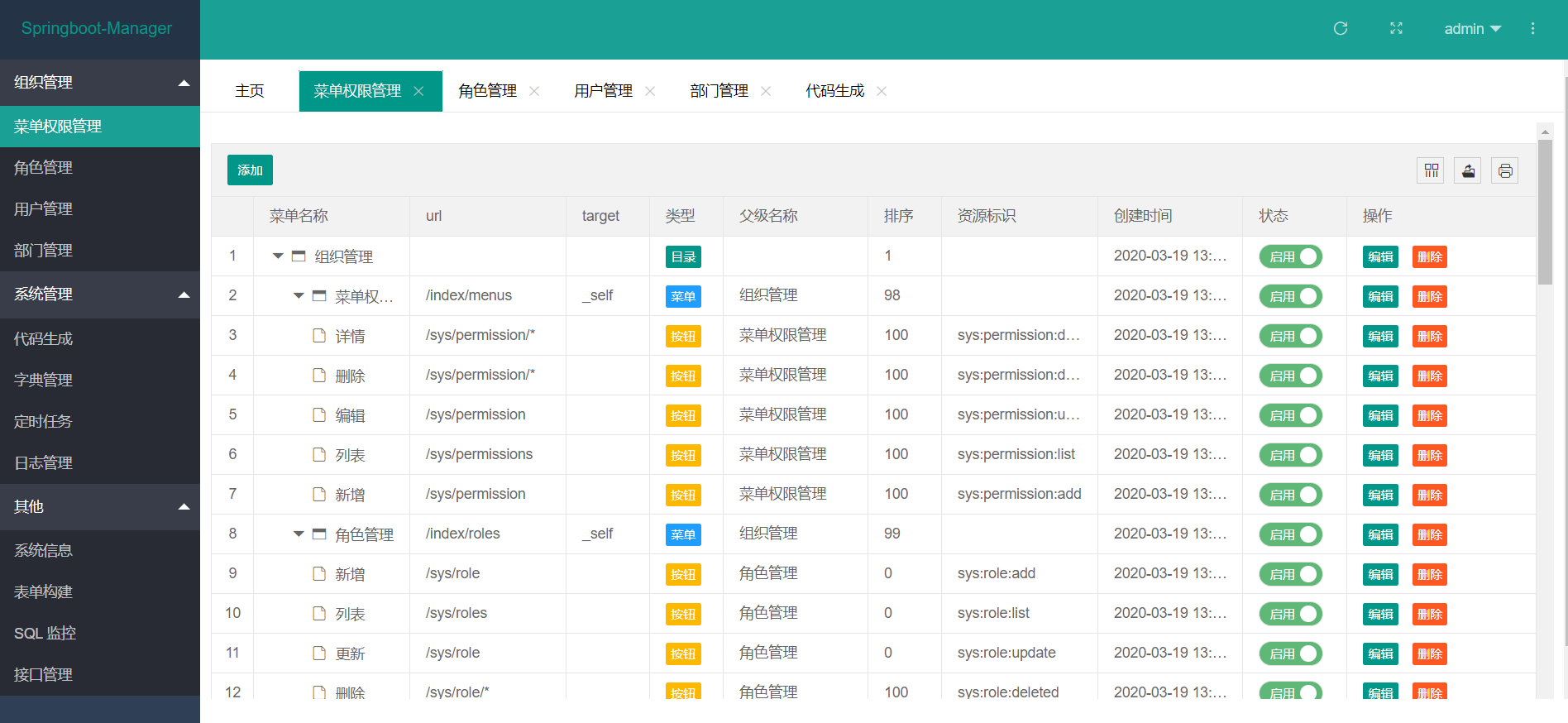Toggle fullscreen mode icon

click(1396, 28)
